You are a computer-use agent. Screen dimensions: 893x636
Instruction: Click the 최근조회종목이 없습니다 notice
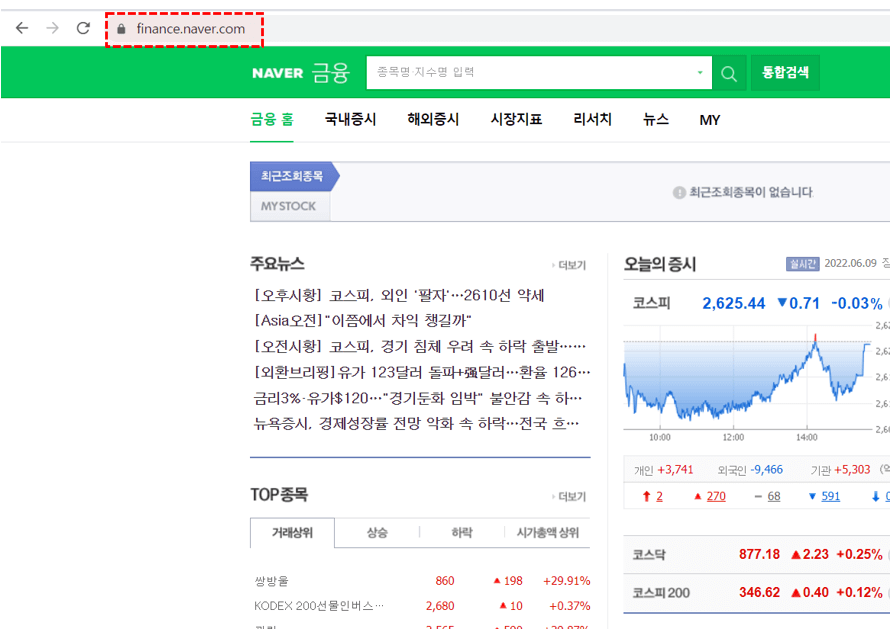(743, 192)
